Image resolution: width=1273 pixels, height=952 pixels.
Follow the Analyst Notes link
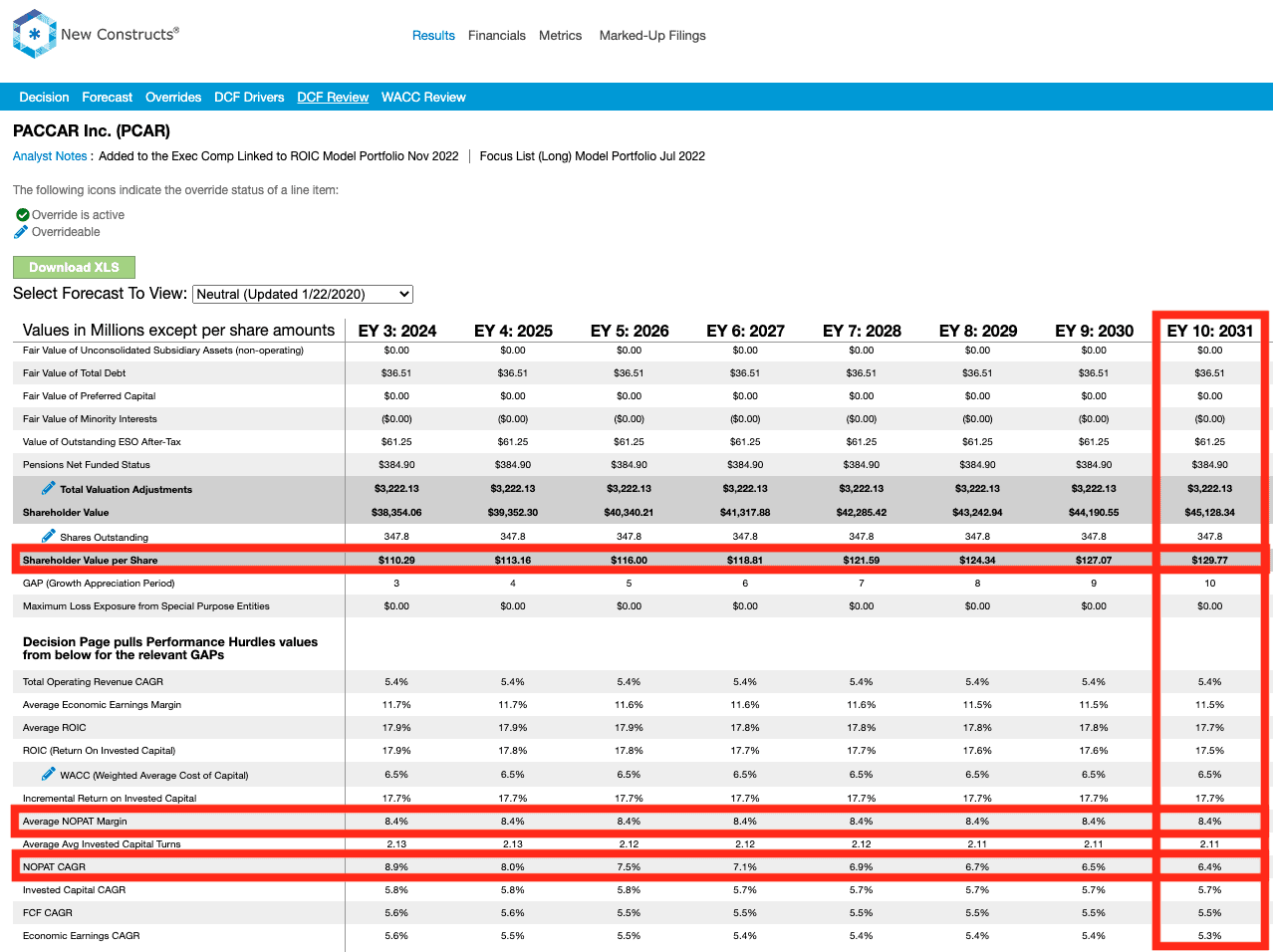click(x=50, y=156)
